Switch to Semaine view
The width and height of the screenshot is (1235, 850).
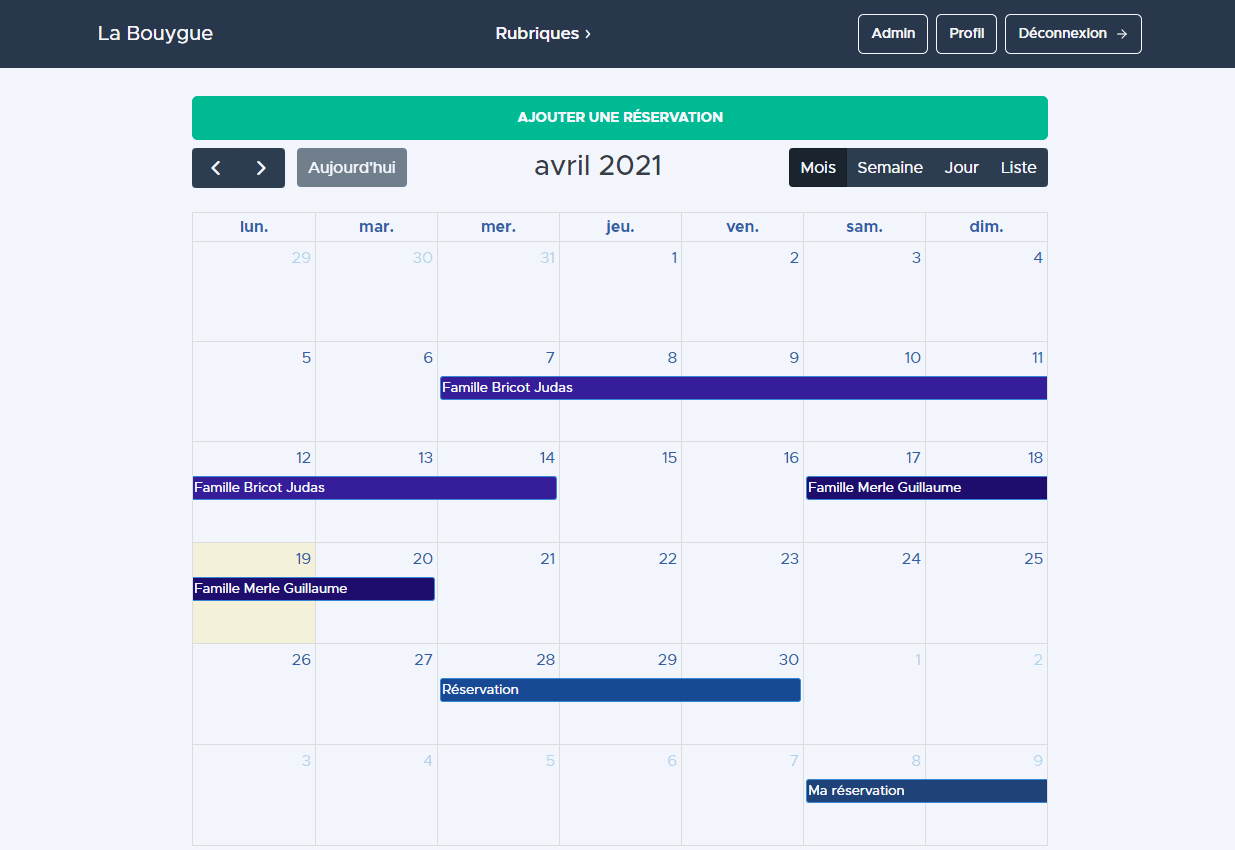point(889,168)
